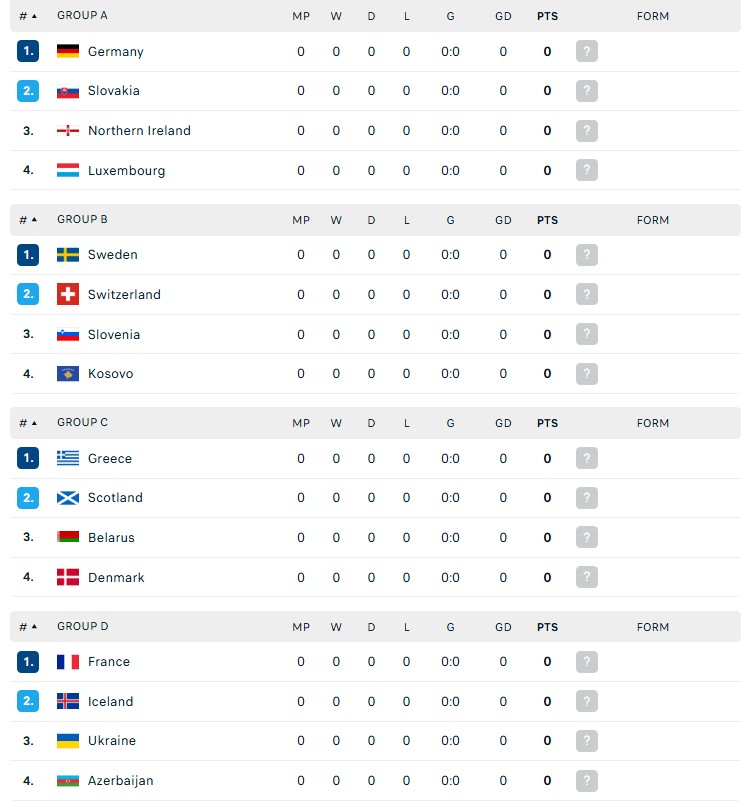Click the form question mark in France's row
The width and height of the screenshot is (751, 809).
tap(586, 661)
